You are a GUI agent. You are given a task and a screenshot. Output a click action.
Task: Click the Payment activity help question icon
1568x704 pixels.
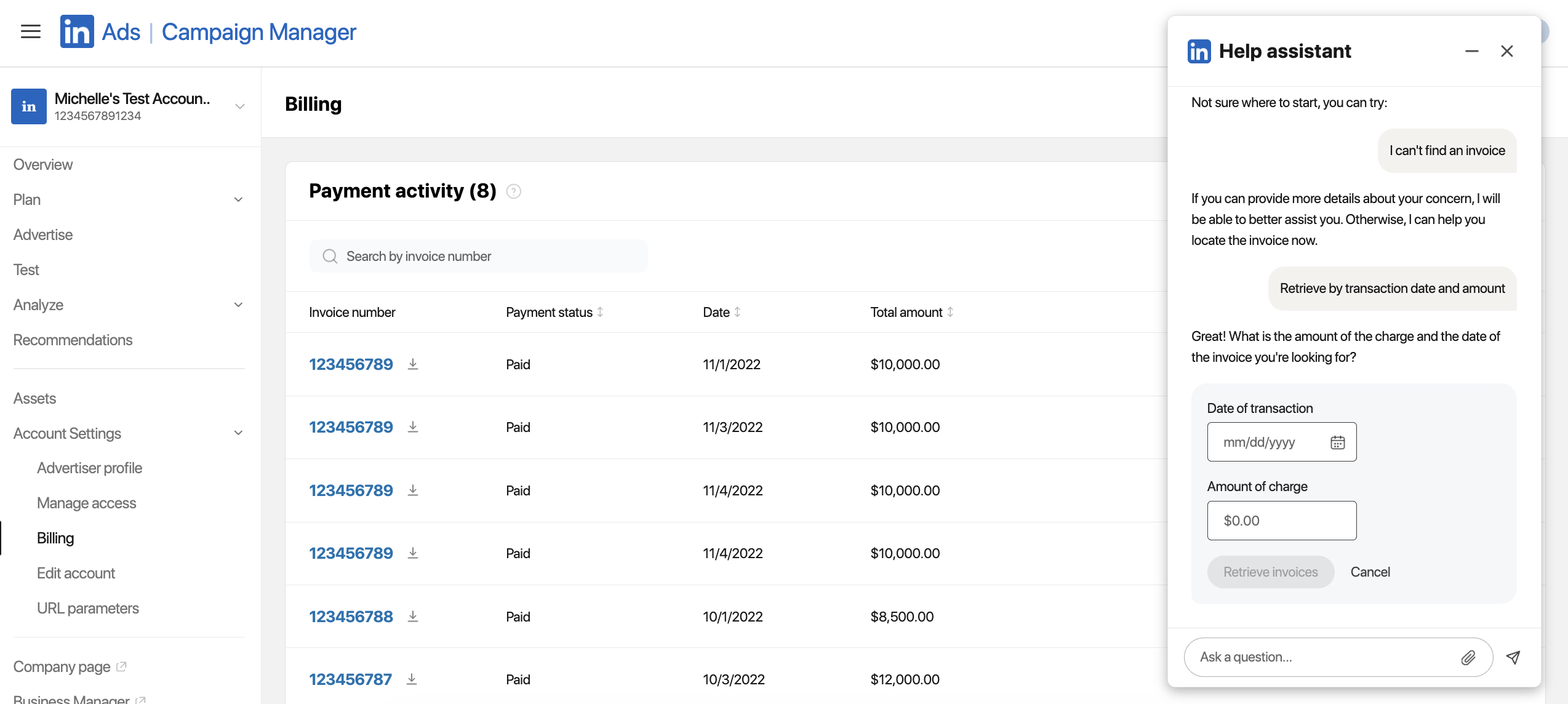tap(513, 191)
